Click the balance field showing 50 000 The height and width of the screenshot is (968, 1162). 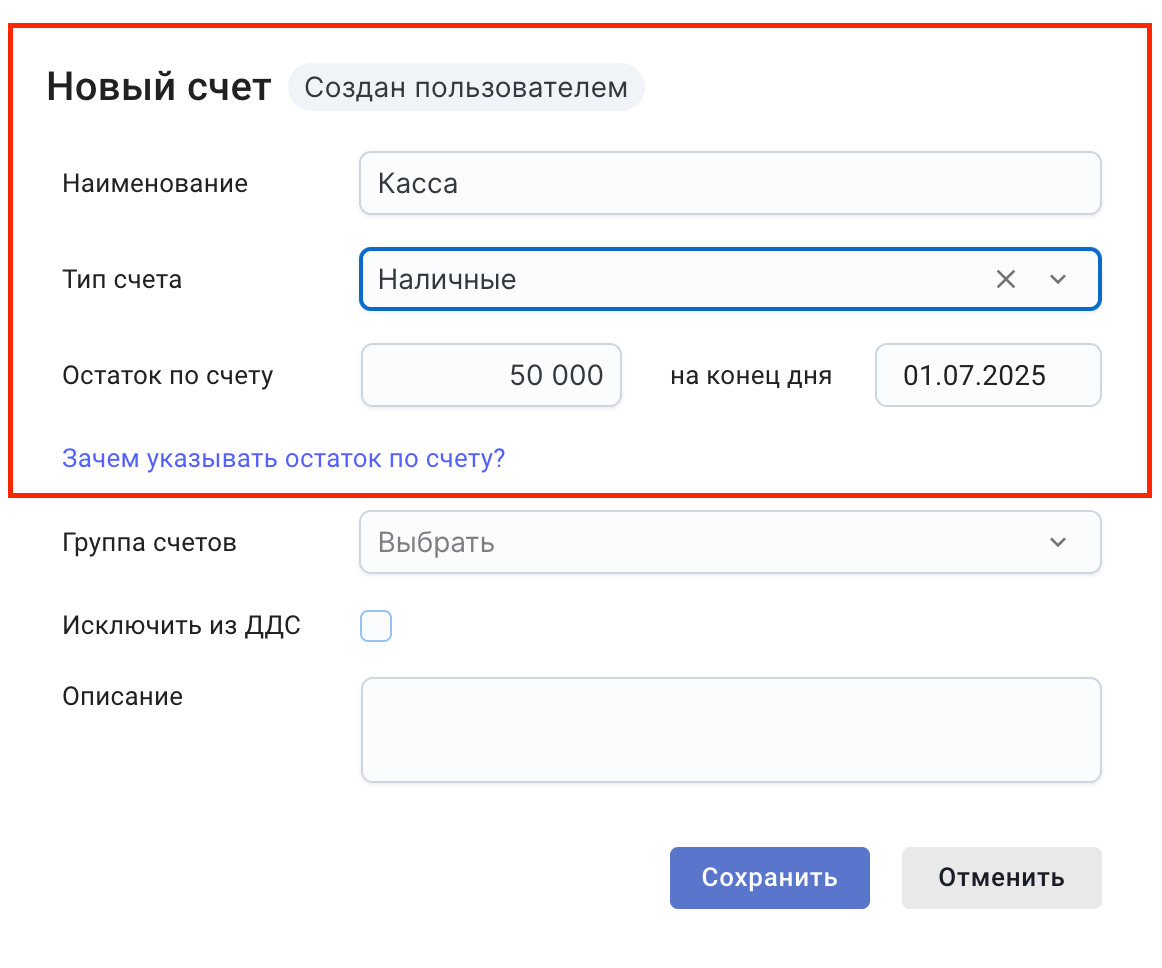(x=492, y=376)
